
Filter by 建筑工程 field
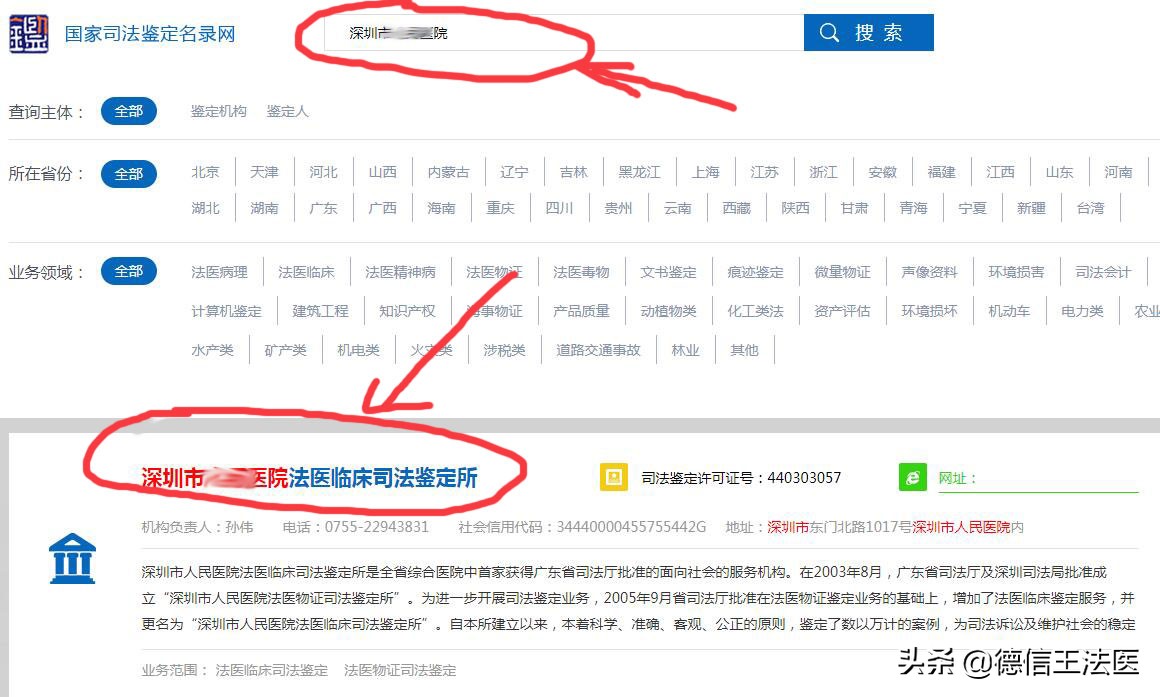pos(320,312)
